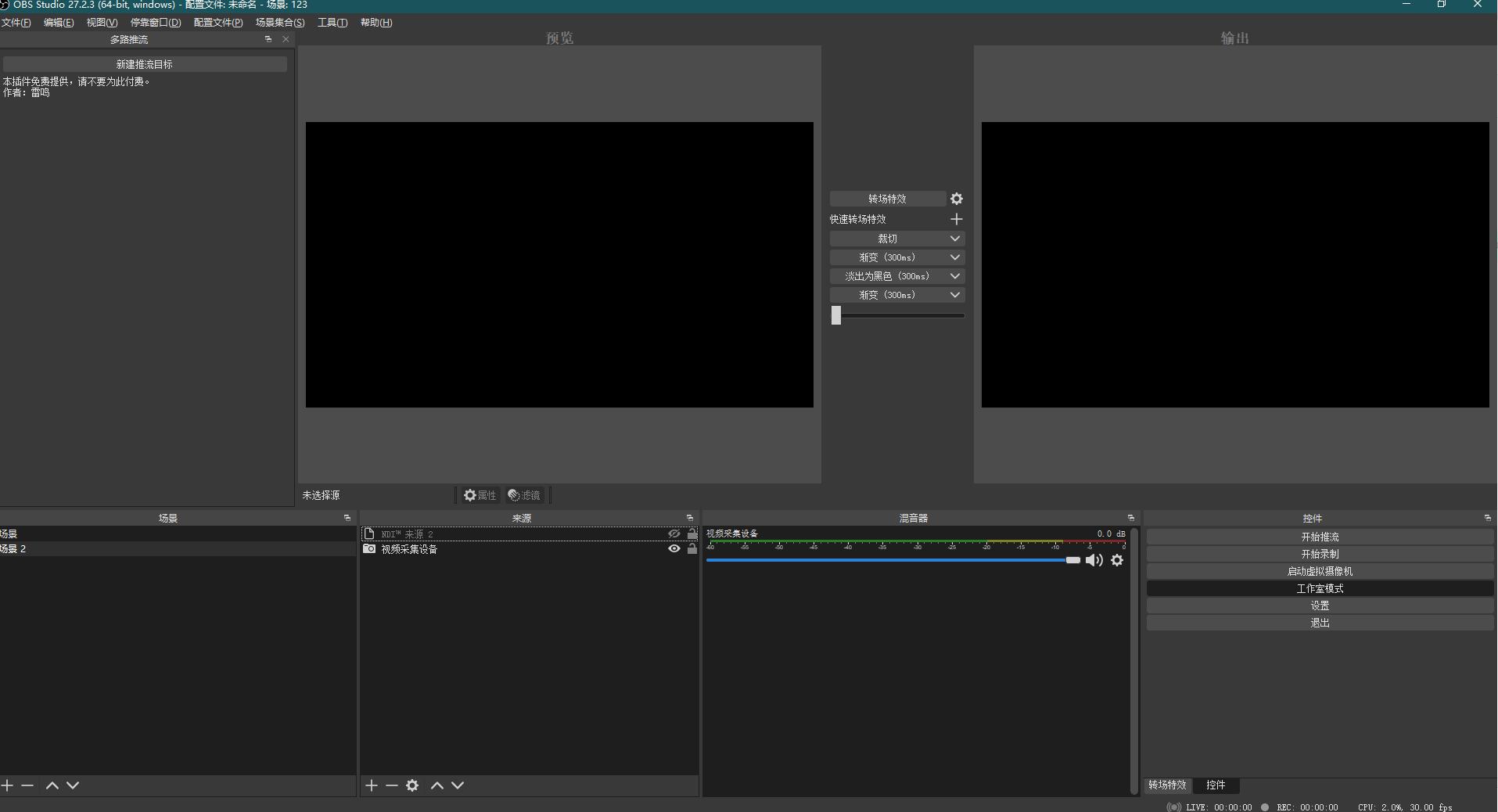Screen dimensions: 1498x812
Task: Move scene up in the 场景 list
Action: [x=52, y=785]
